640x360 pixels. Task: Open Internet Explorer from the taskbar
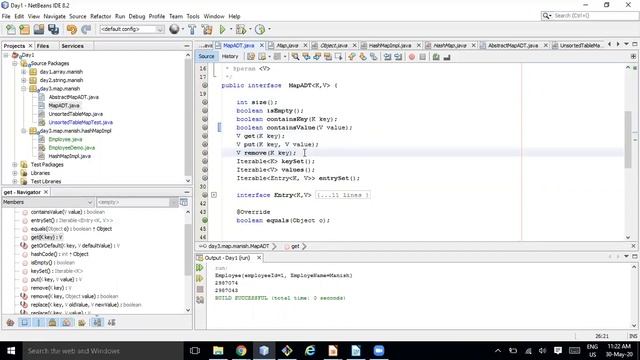(310, 351)
